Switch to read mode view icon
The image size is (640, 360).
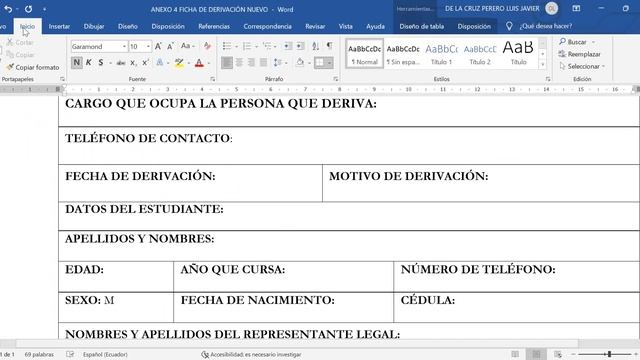click(x=515, y=354)
